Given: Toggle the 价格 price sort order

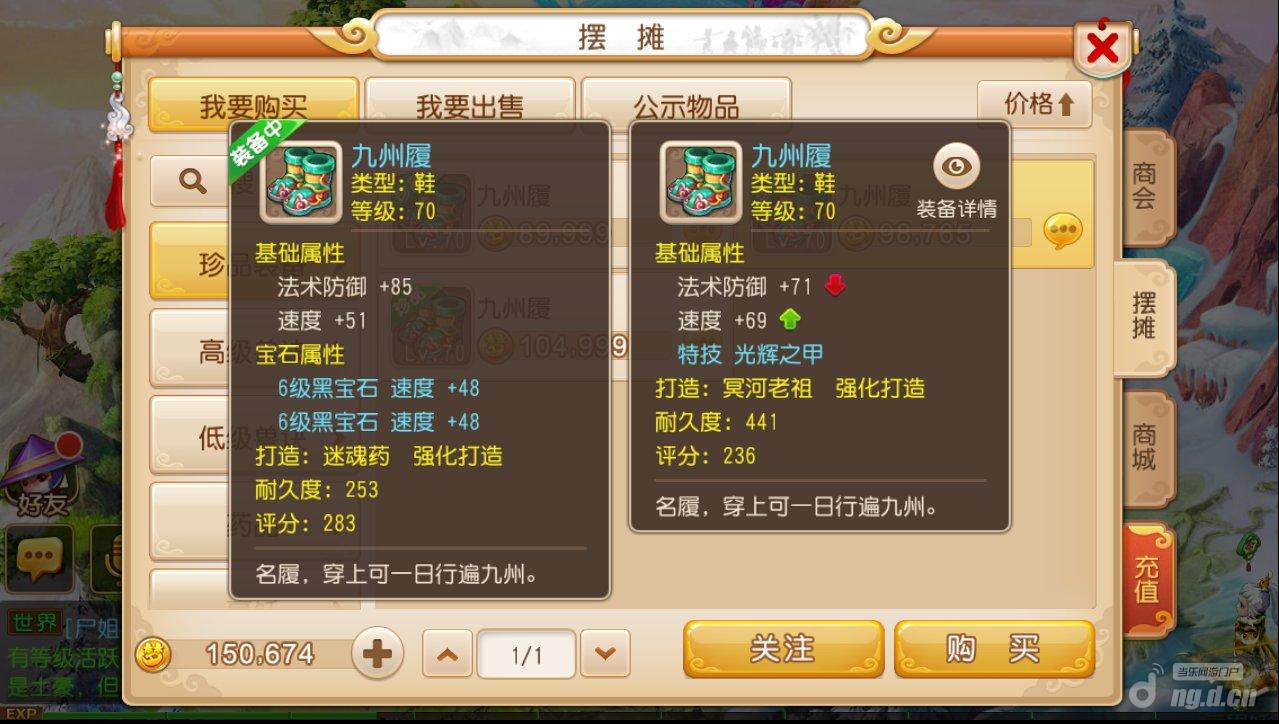Looking at the screenshot, I should pyautogui.click(x=1034, y=105).
